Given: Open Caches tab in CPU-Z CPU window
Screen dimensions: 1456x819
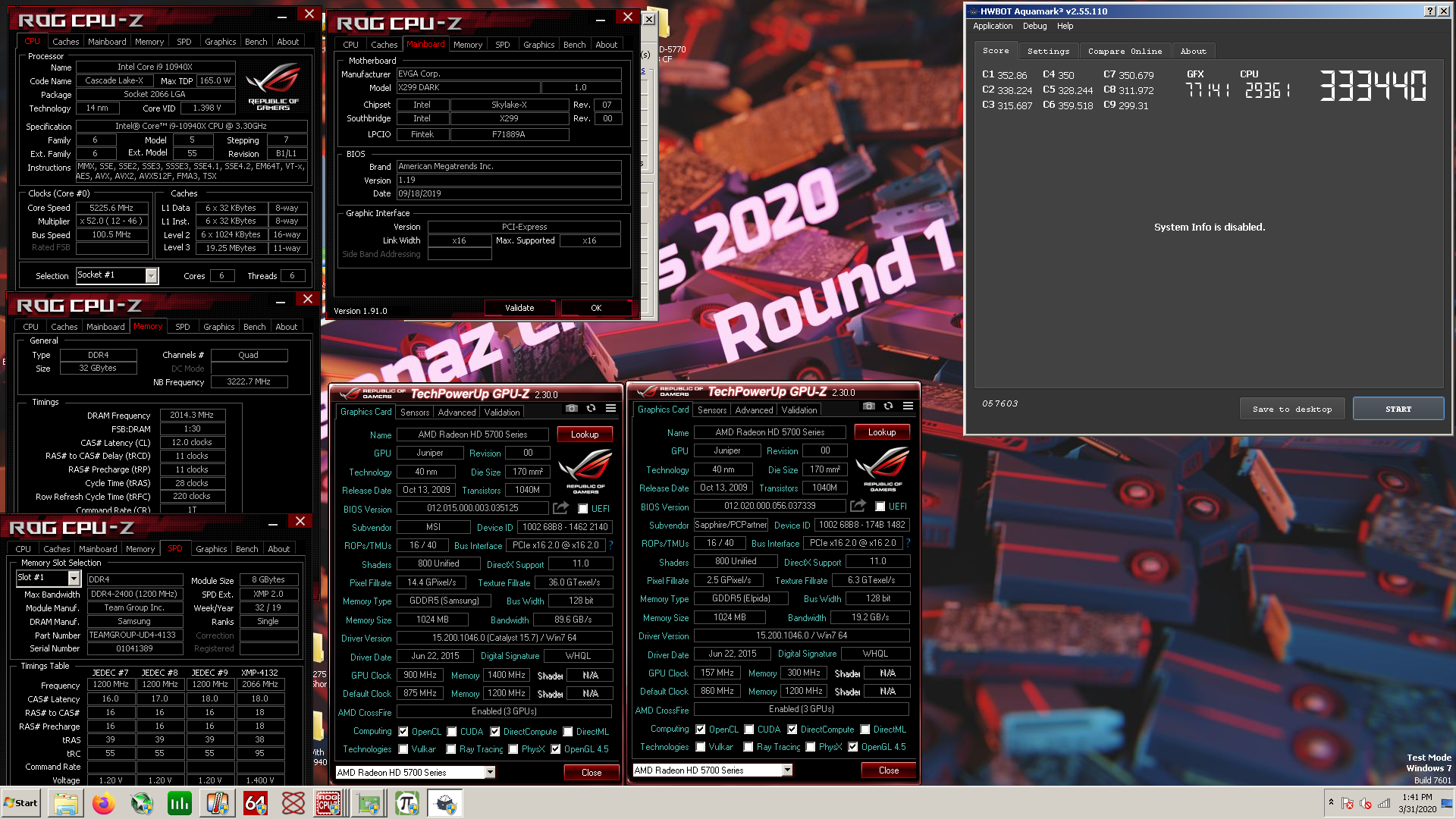Looking at the screenshot, I should tap(65, 42).
